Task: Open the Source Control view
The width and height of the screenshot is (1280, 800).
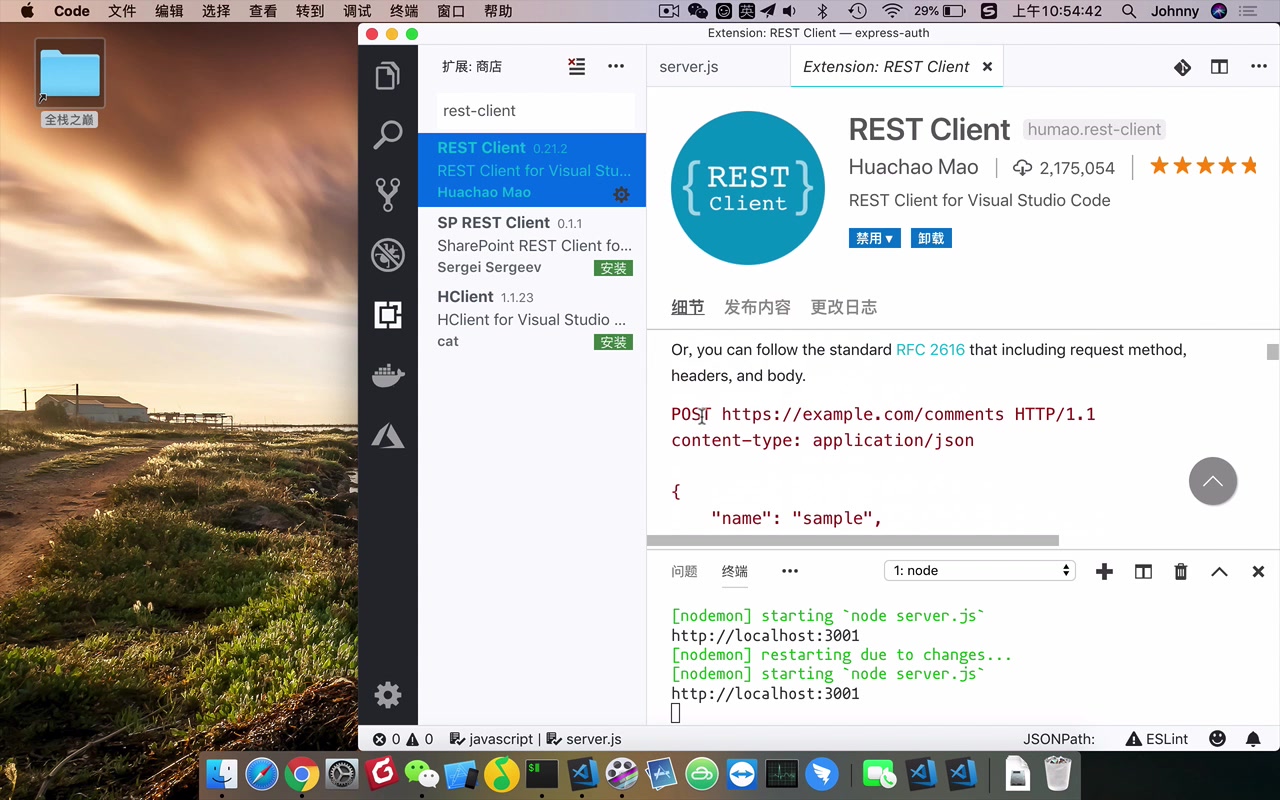Action: pos(388,194)
